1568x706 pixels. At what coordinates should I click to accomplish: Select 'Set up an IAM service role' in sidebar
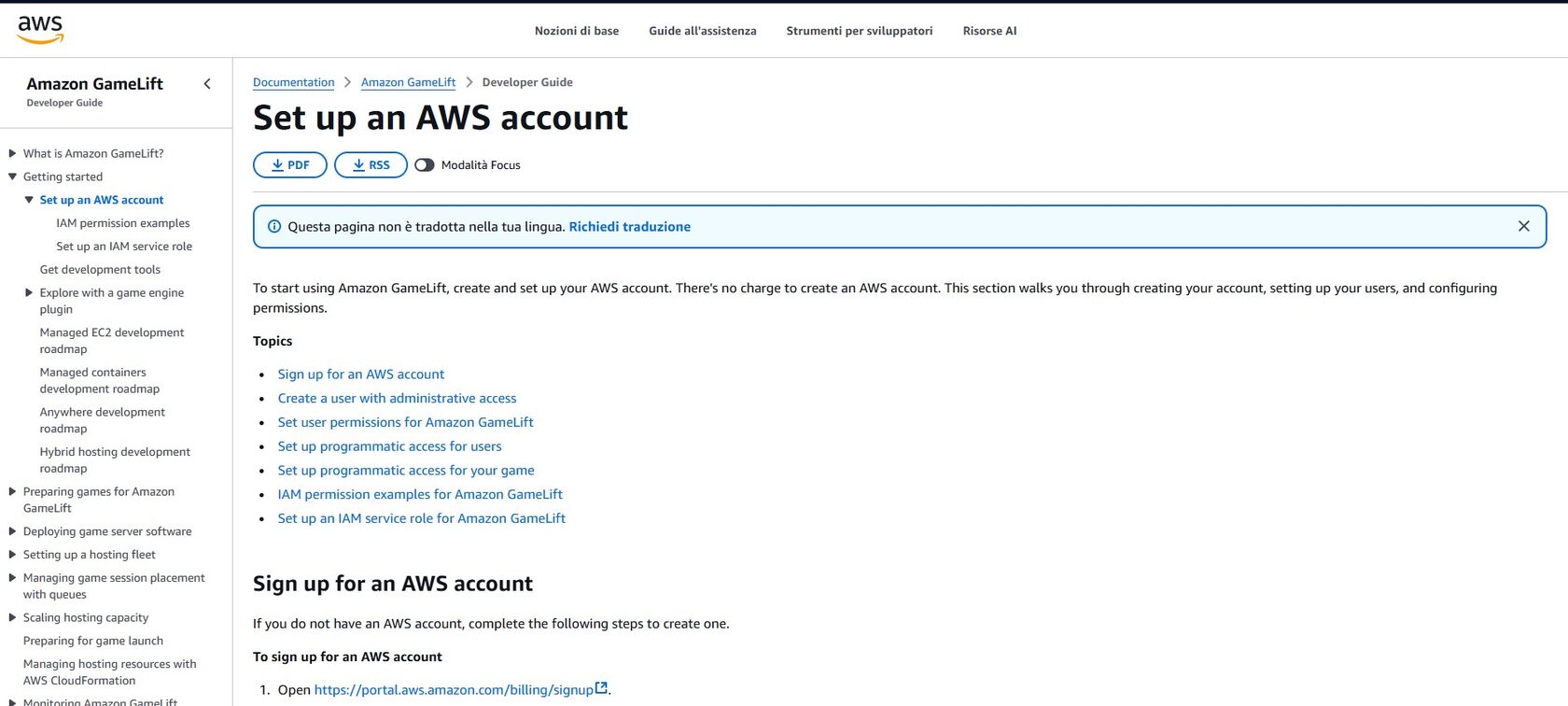[x=124, y=247]
